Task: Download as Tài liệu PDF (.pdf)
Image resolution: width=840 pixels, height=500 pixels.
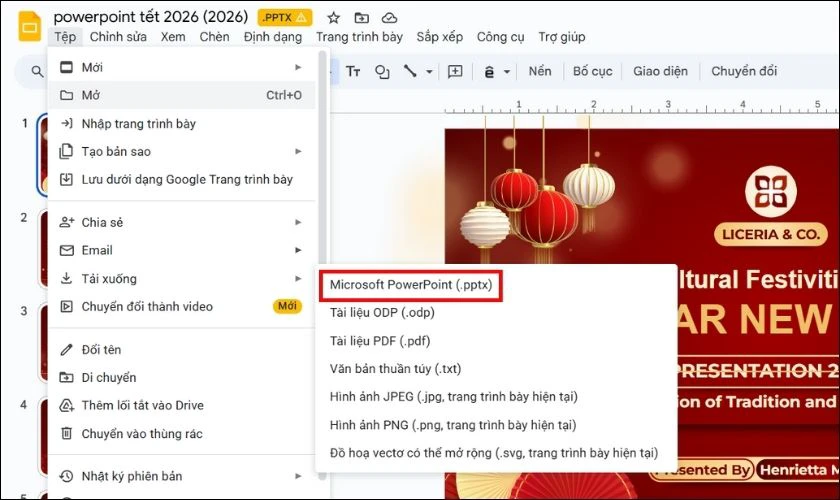Action: click(x=498, y=341)
